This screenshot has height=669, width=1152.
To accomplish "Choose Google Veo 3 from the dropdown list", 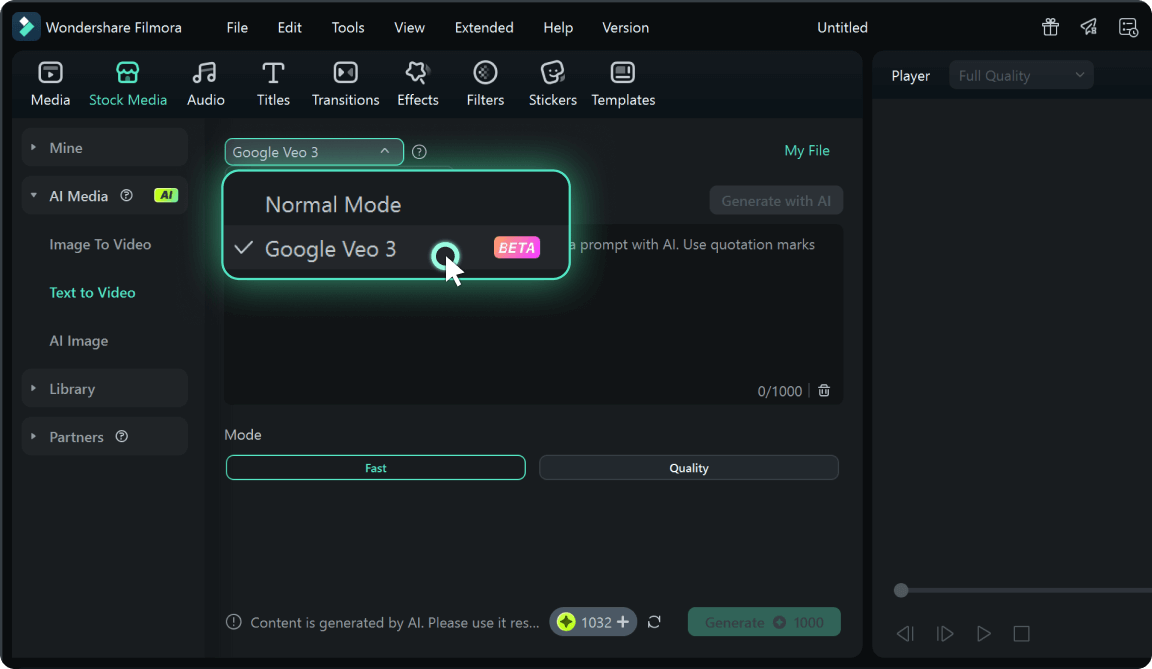I will [x=396, y=248].
